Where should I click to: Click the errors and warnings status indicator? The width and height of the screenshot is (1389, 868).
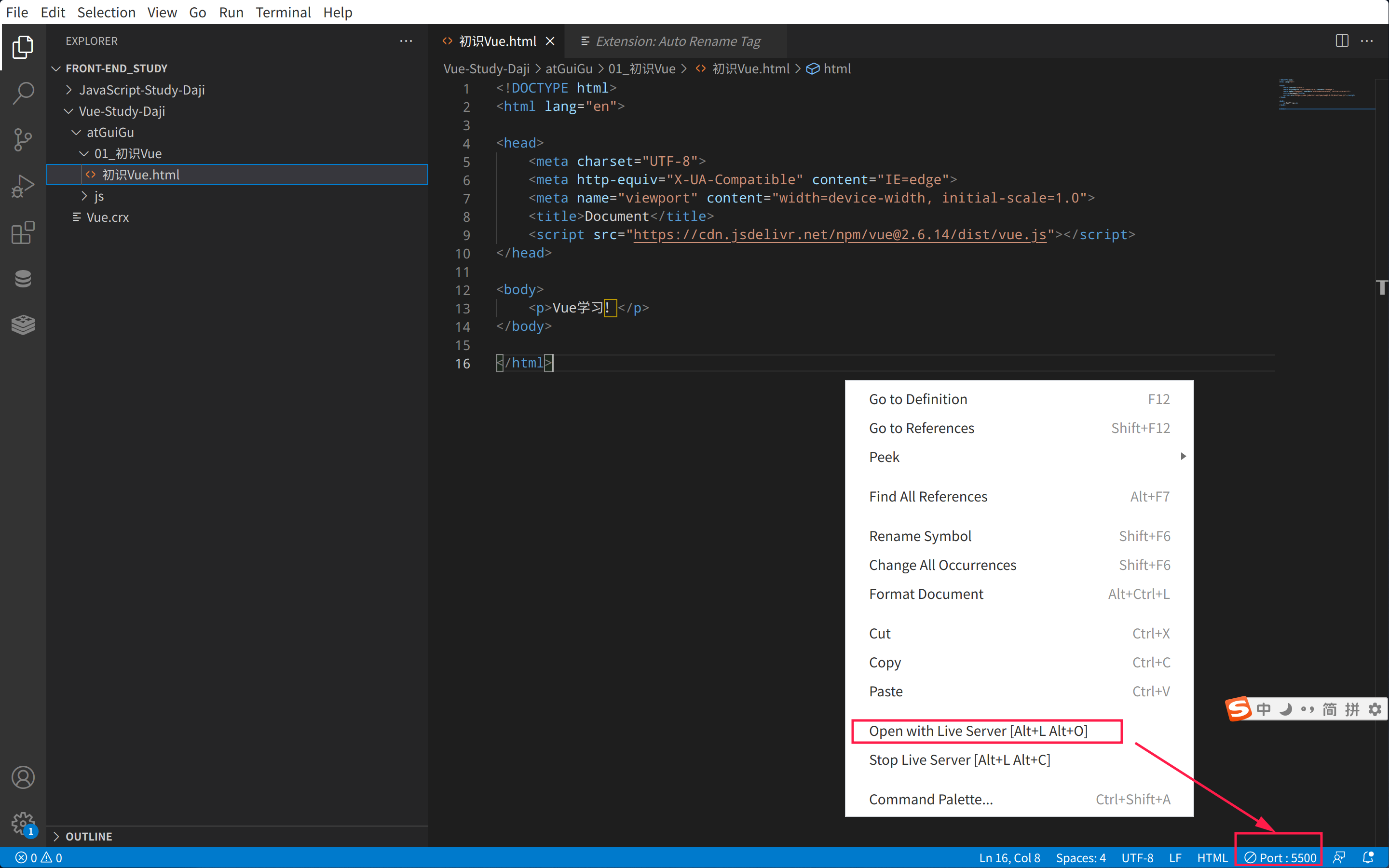point(39,858)
